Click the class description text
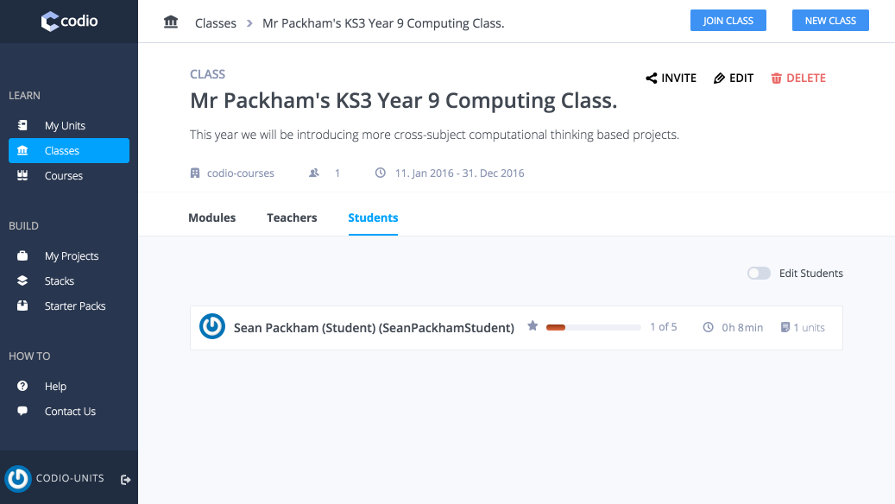The width and height of the screenshot is (895, 504). [434, 135]
